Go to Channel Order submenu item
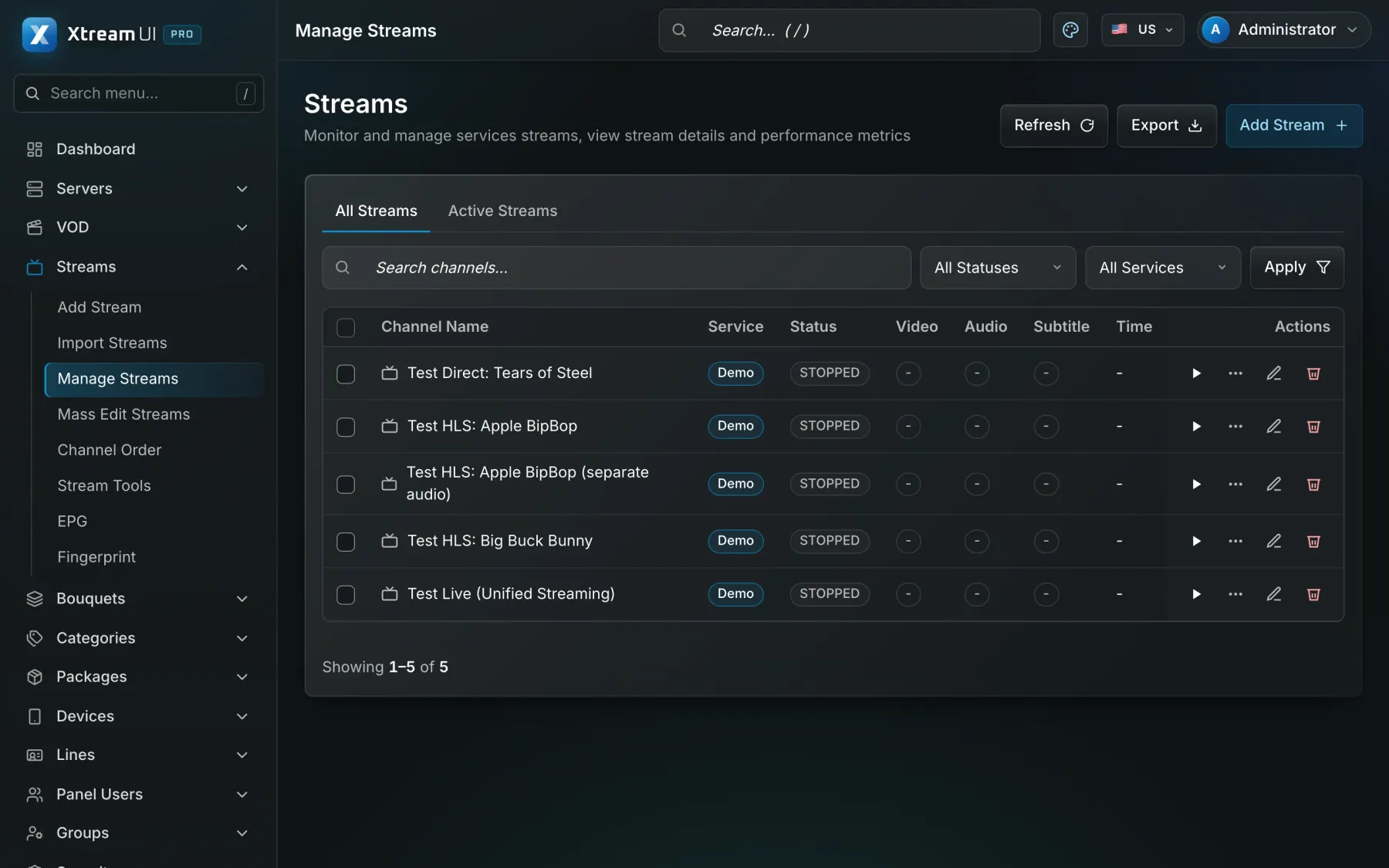This screenshot has width=1389, height=868. pyautogui.click(x=110, y=450)
